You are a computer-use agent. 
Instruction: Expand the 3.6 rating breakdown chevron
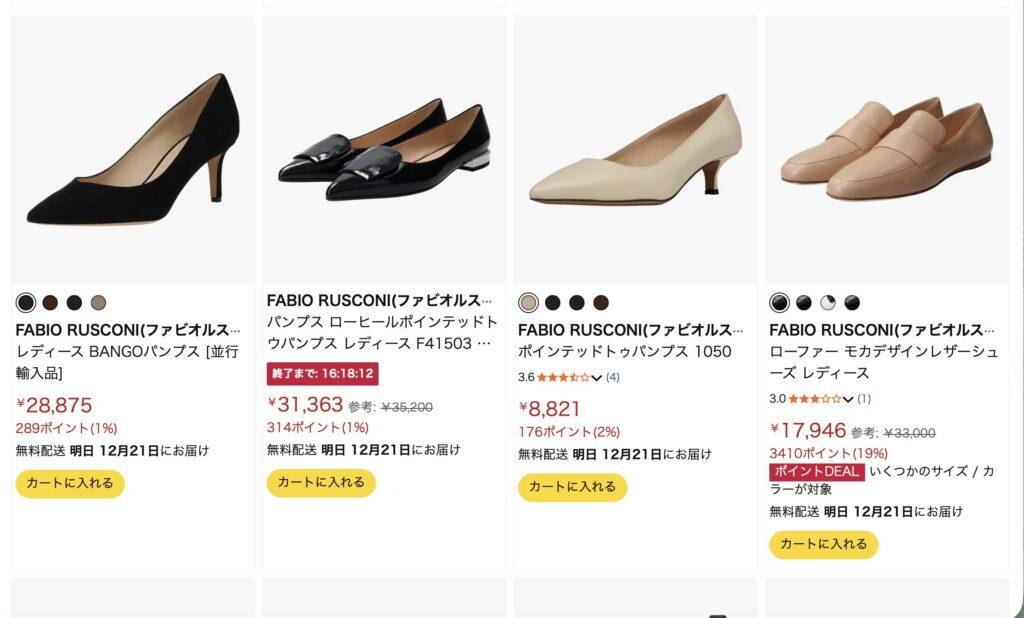[597, 378]
